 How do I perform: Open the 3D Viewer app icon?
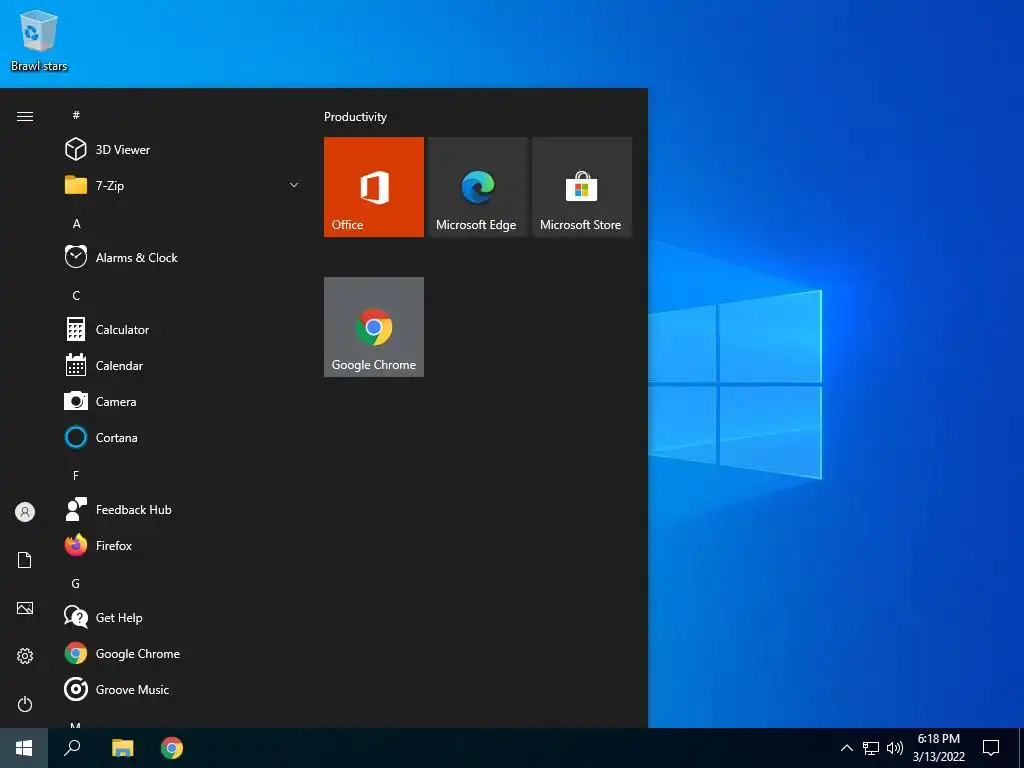[76, 150]
